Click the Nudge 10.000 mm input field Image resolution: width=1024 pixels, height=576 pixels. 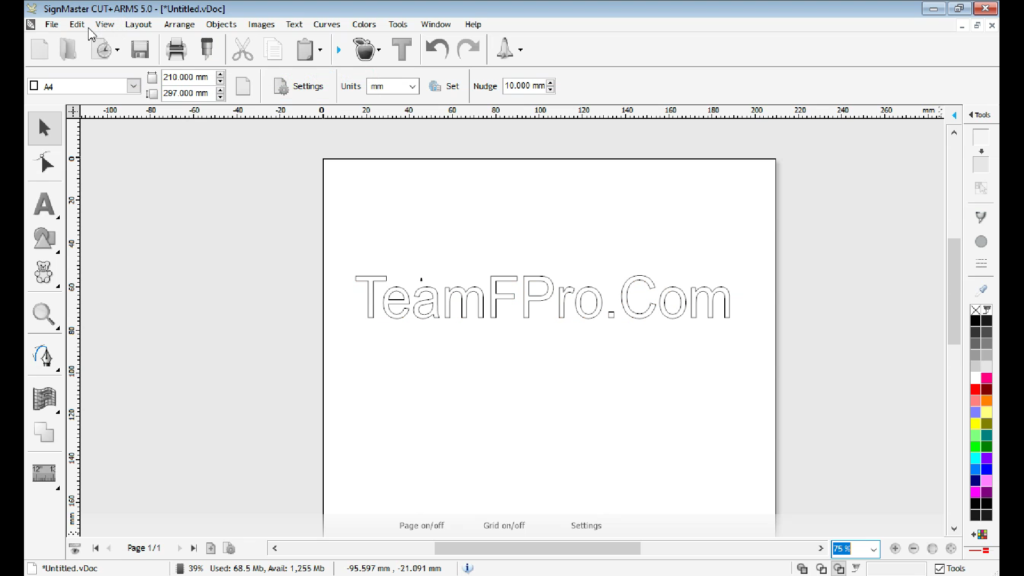pos(524,86)
